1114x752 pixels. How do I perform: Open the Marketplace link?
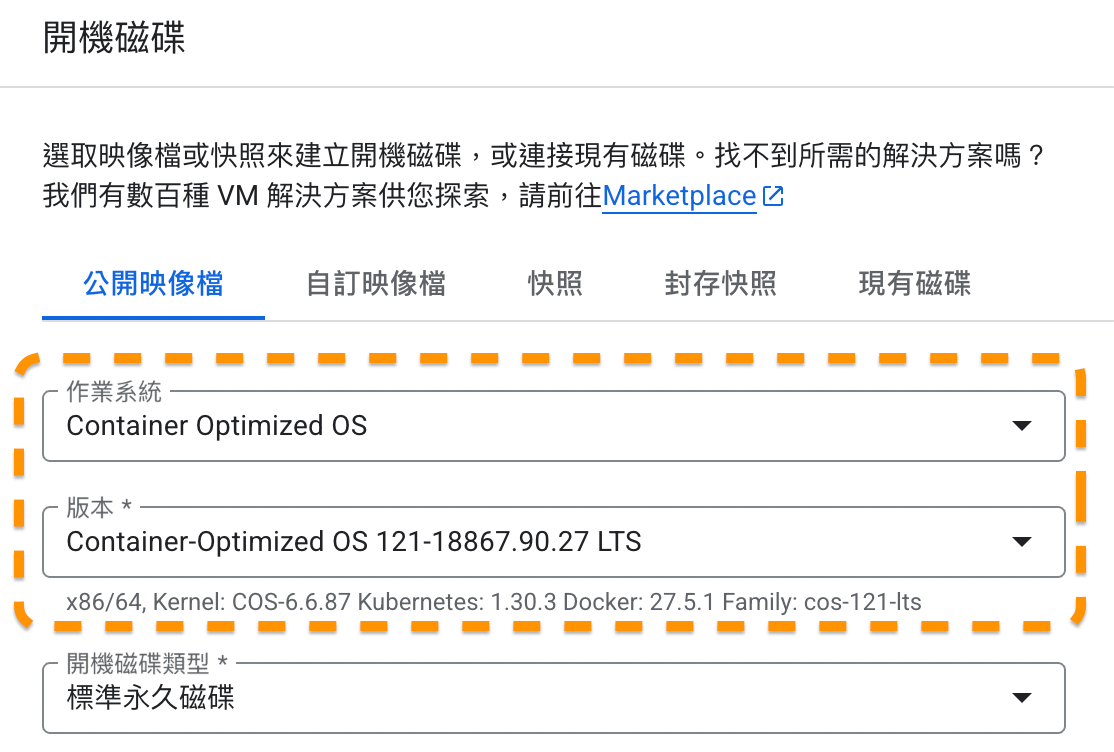(679, 196)
